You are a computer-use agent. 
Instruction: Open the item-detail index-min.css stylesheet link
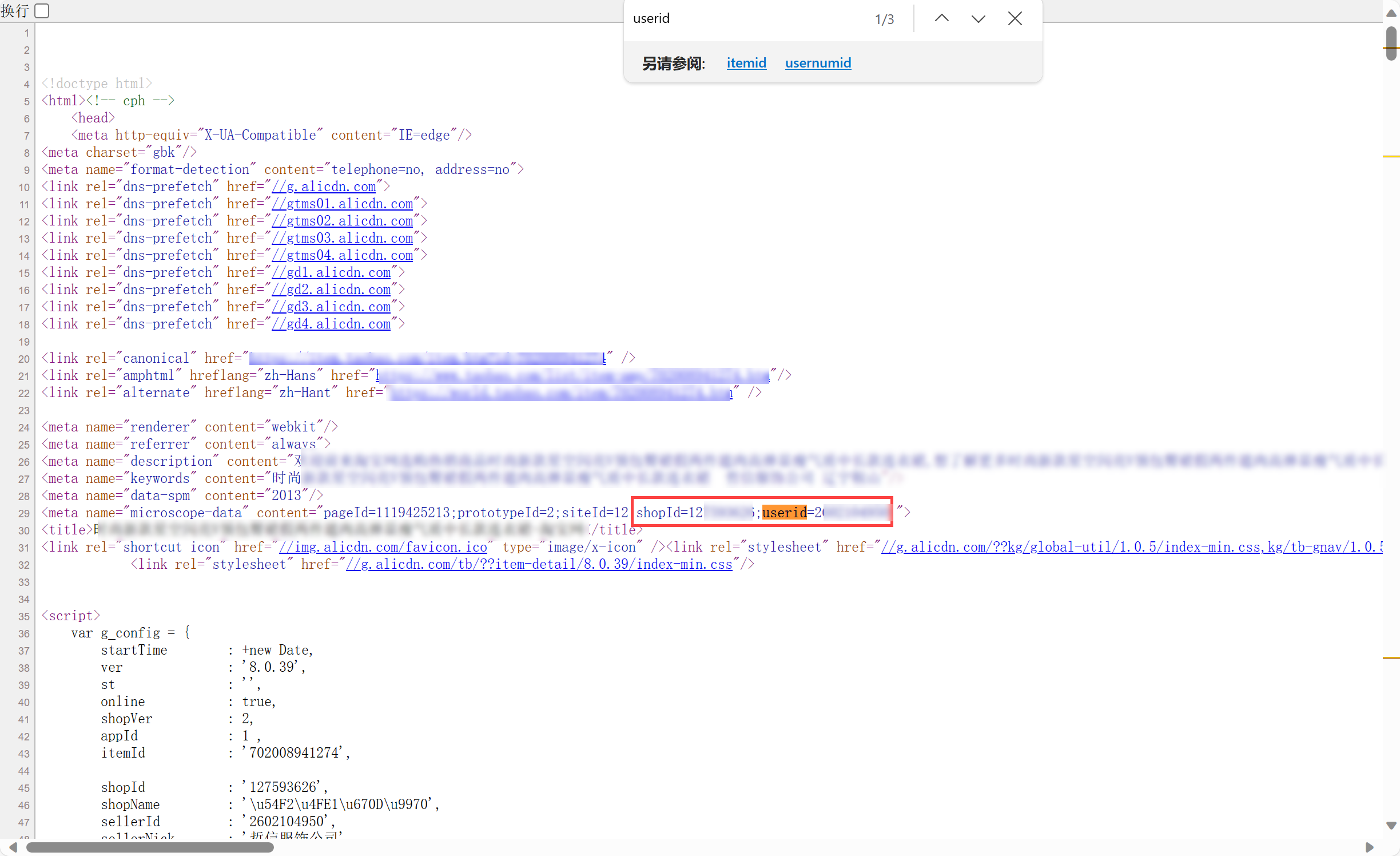539,565
